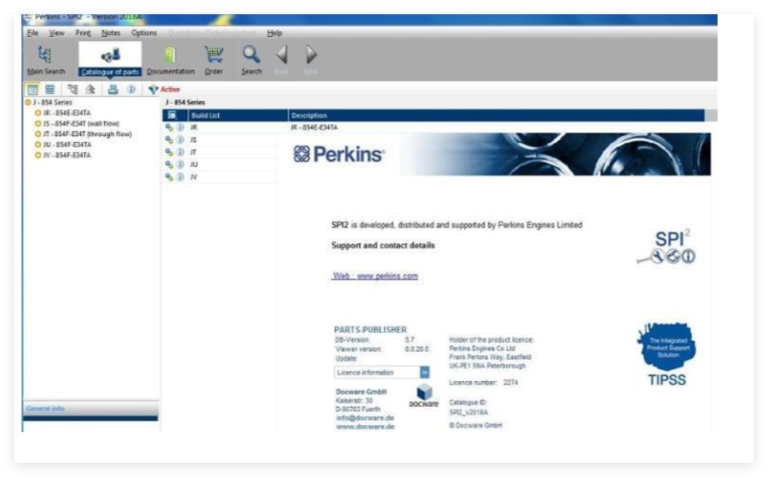Click the parts icon in JS row

[x=169, y=140]
